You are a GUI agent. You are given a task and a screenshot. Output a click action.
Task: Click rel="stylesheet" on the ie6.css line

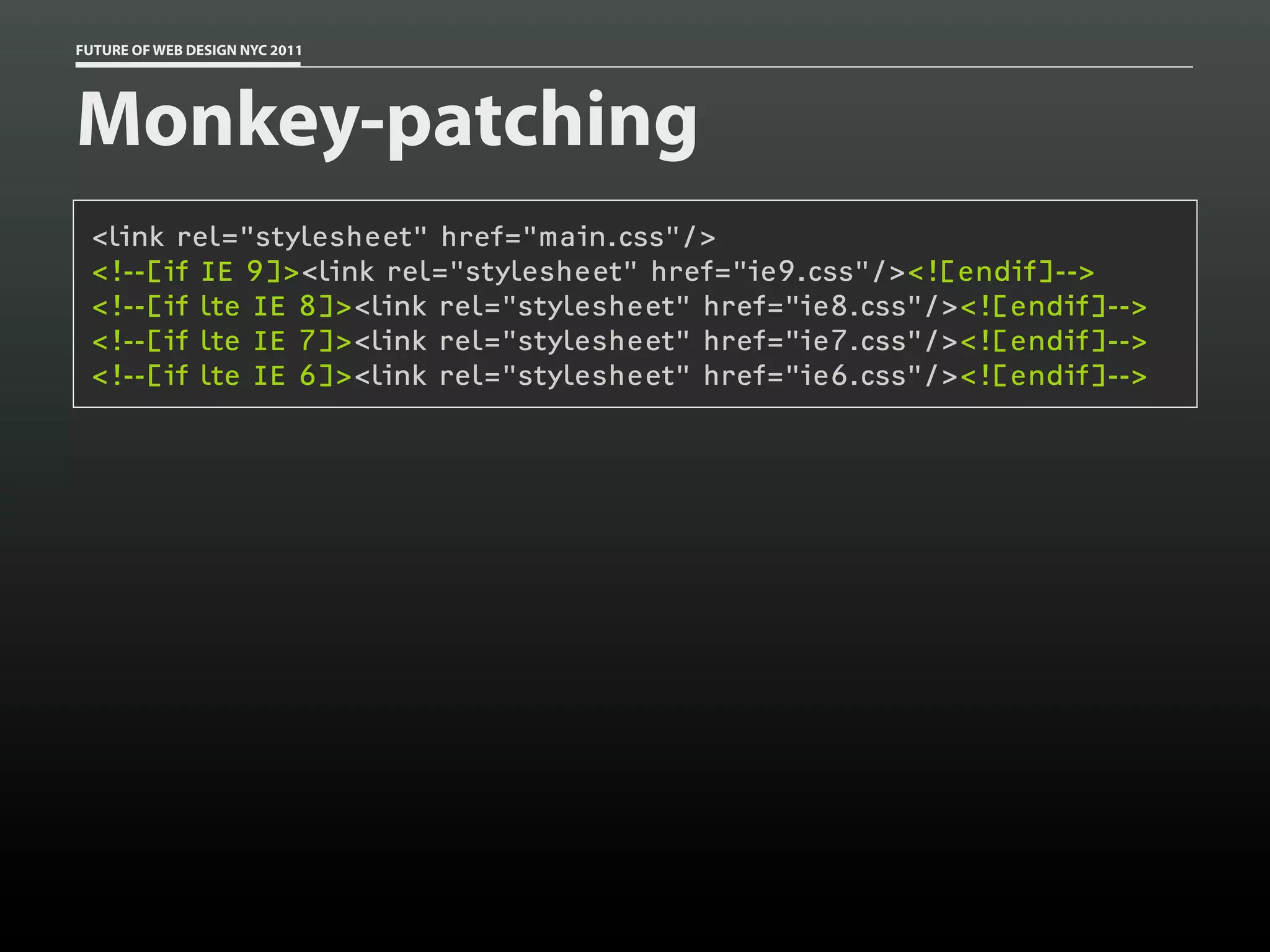point(564,376)
